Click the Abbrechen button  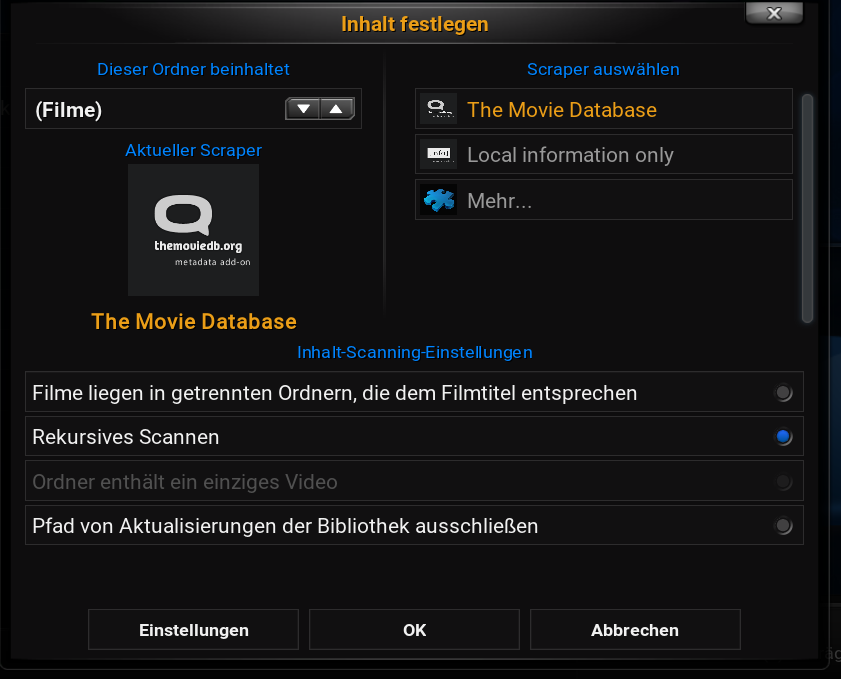point(635,630)
